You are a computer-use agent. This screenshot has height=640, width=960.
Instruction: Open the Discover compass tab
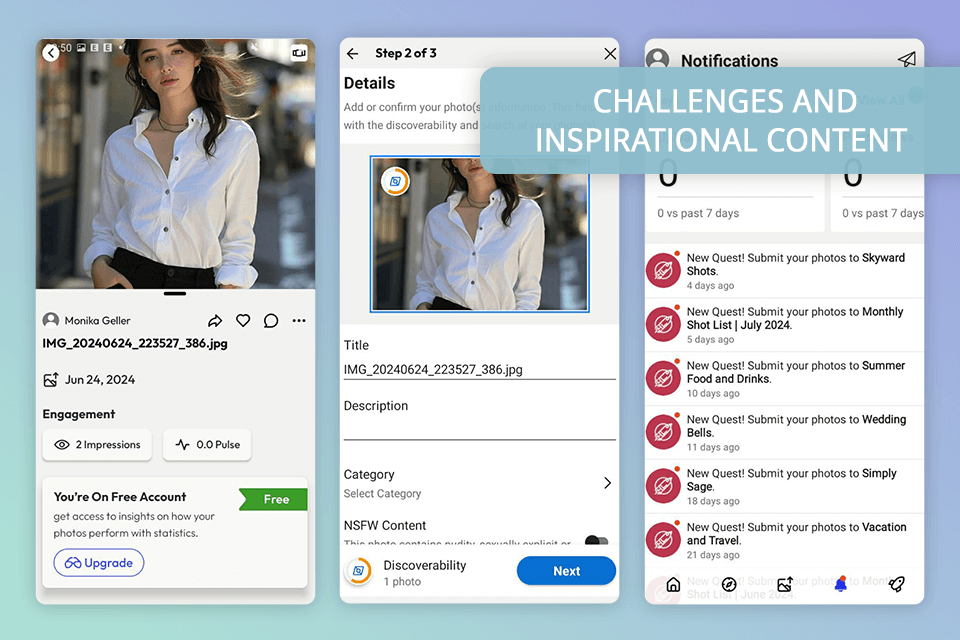(x=729, y=585)
